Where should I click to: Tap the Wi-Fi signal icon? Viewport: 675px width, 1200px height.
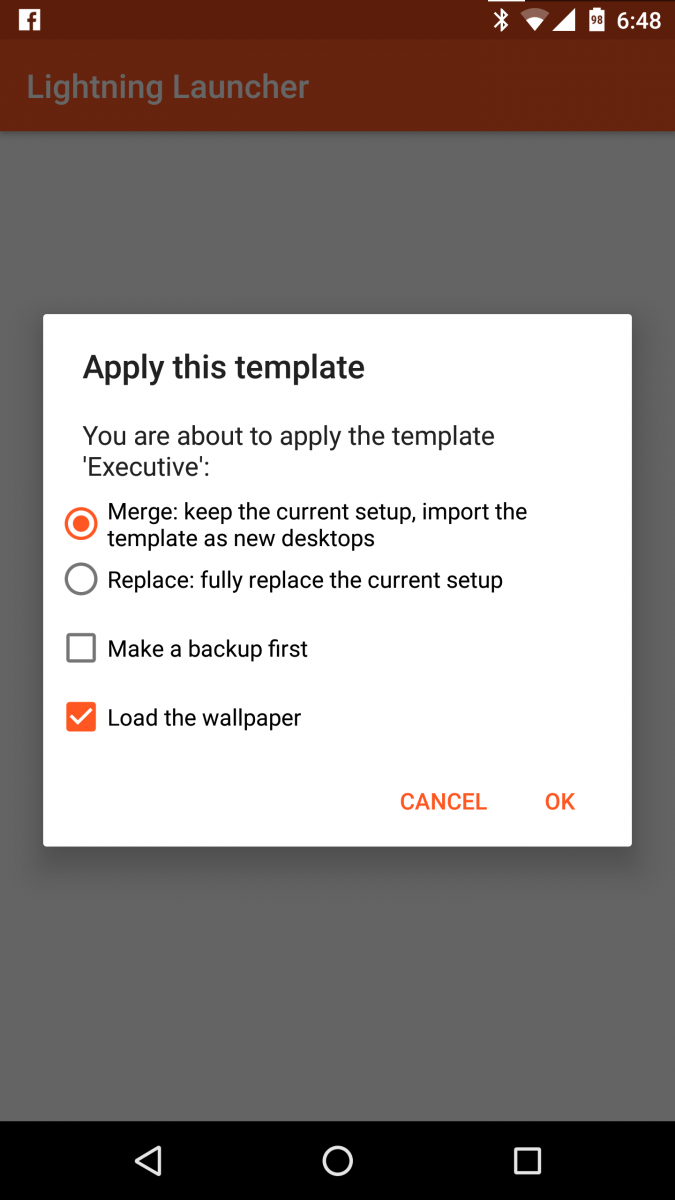536,20
